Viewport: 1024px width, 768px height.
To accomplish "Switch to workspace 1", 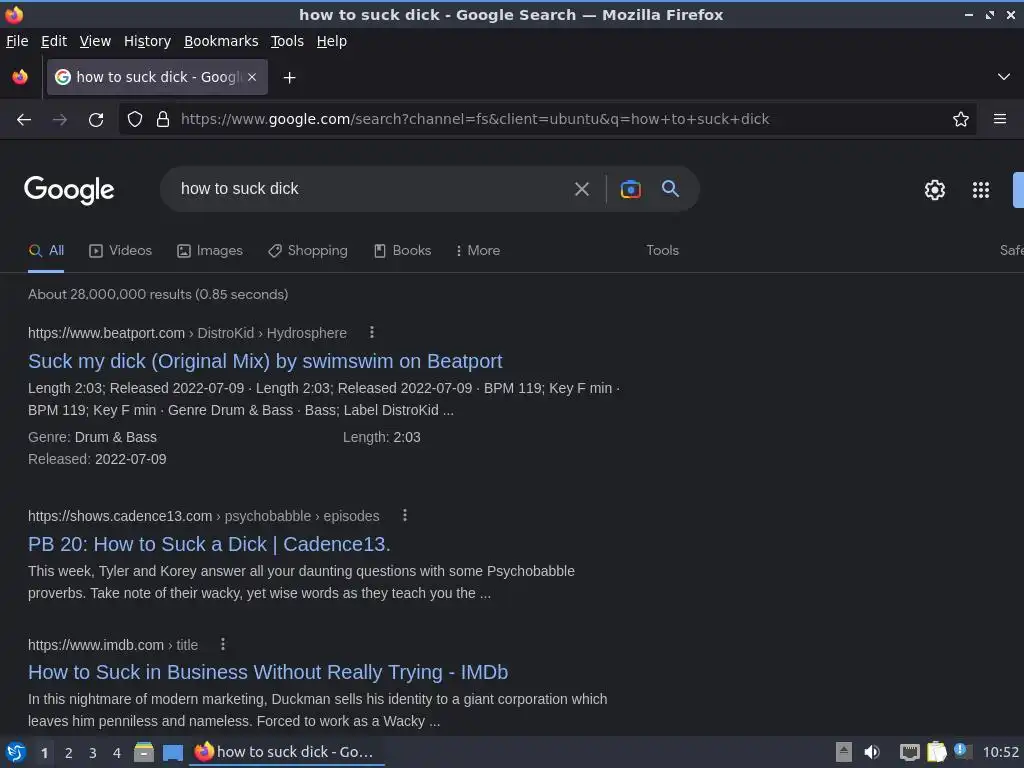I will coord(44,753).
